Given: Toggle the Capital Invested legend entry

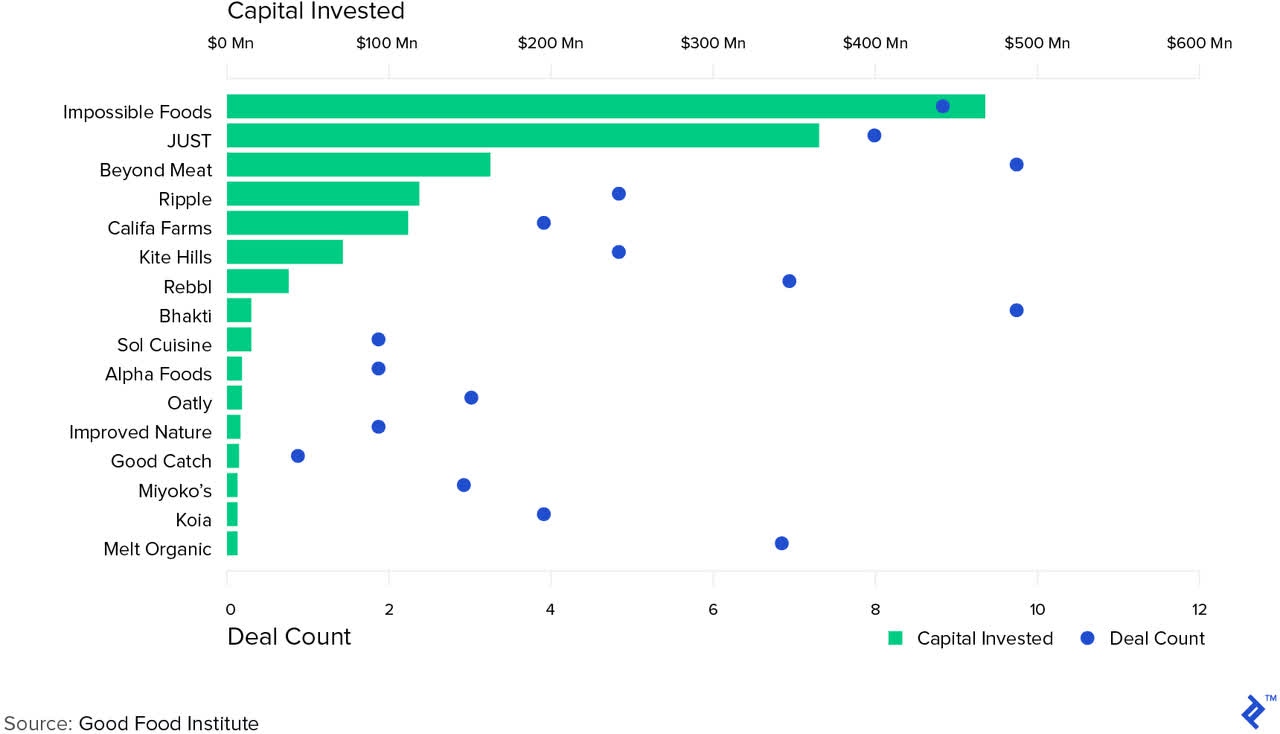Looking at the screenshot, I should [984, 638].
